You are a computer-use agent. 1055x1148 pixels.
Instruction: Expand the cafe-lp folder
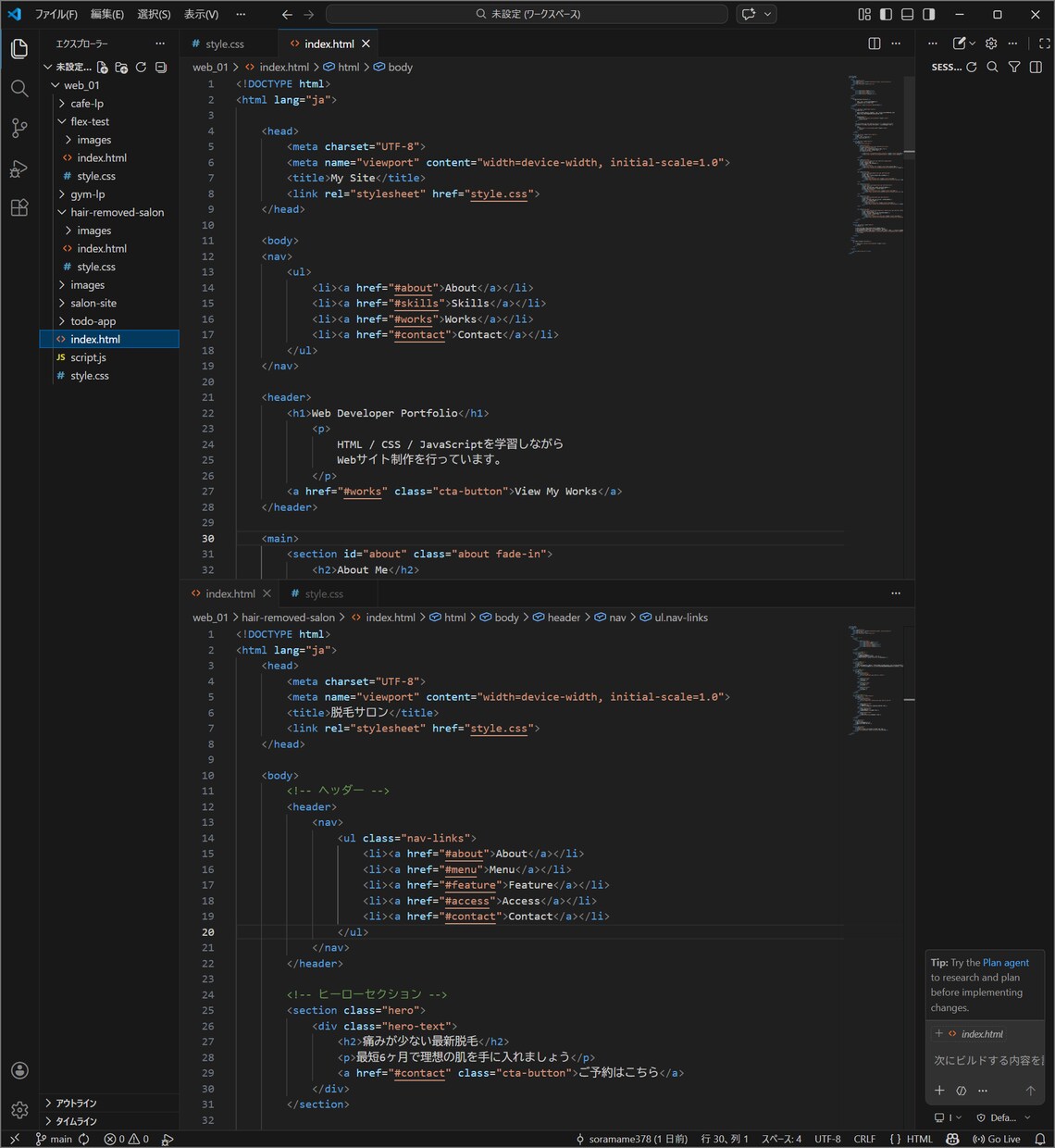point(109,104)
